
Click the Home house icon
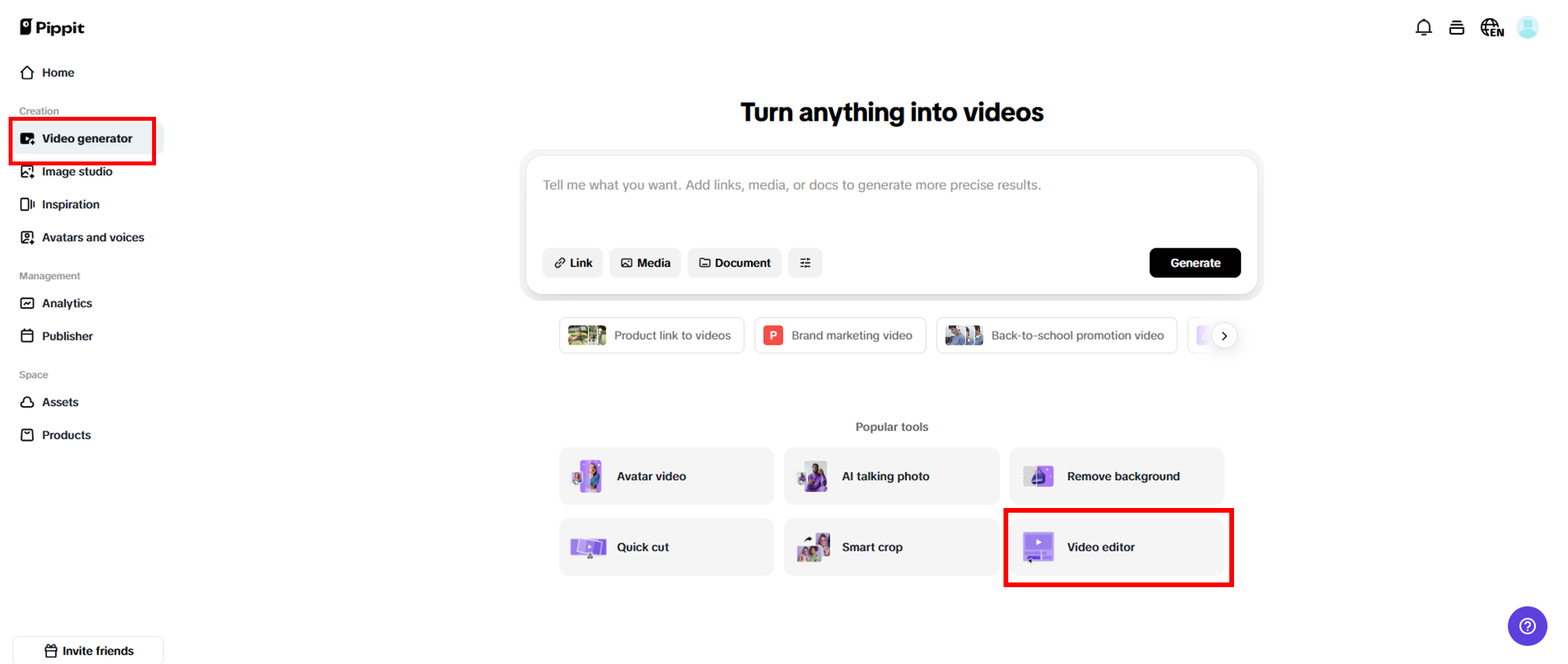[x=27, y=73]
